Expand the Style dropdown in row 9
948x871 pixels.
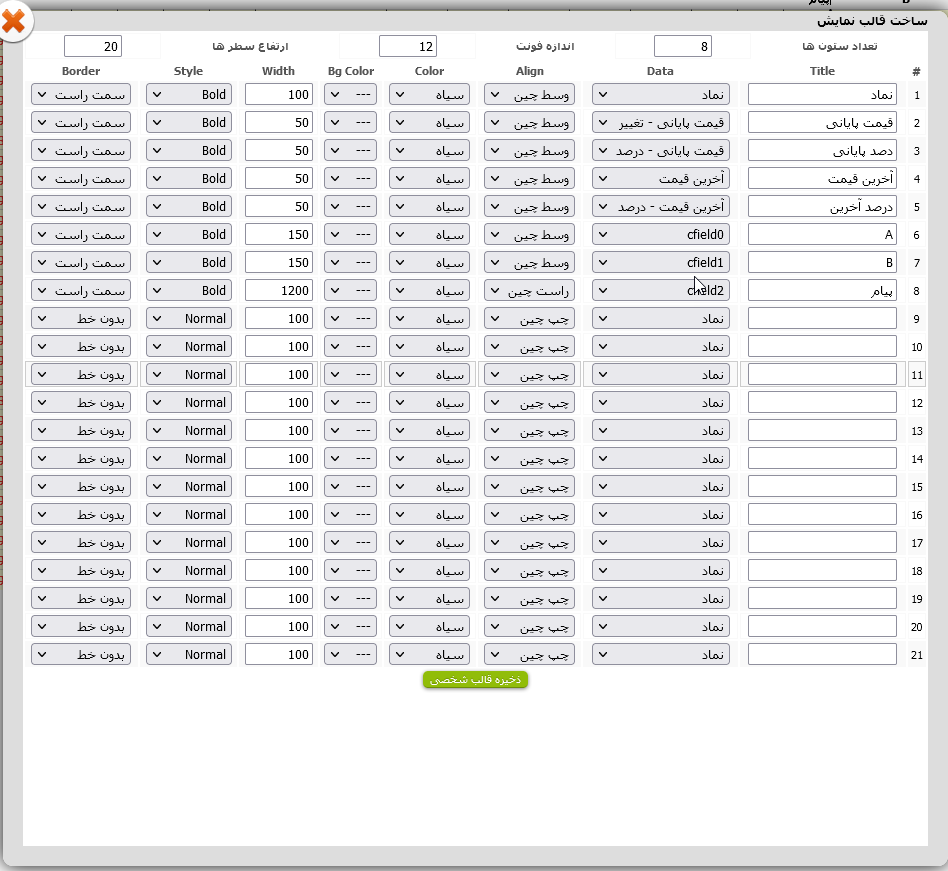coord(189,318)
